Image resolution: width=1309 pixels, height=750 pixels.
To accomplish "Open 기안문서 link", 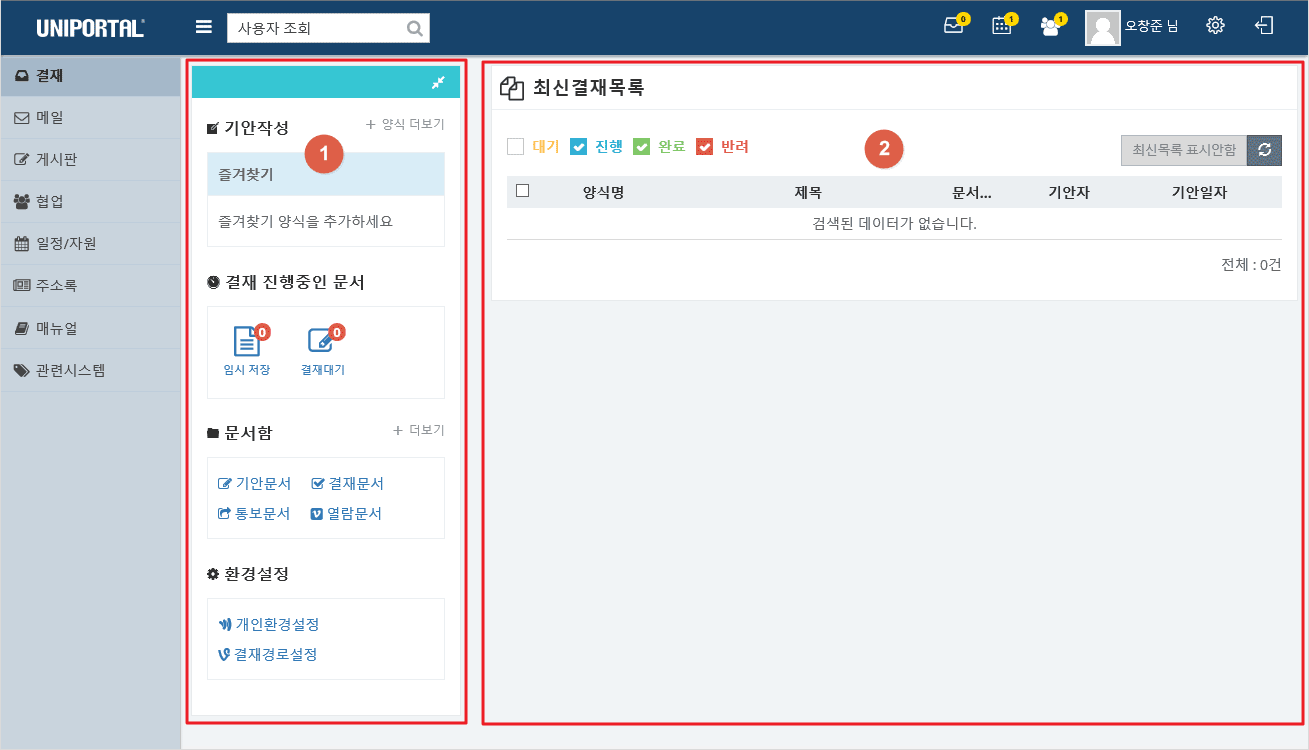I will [x=254, y=484].
